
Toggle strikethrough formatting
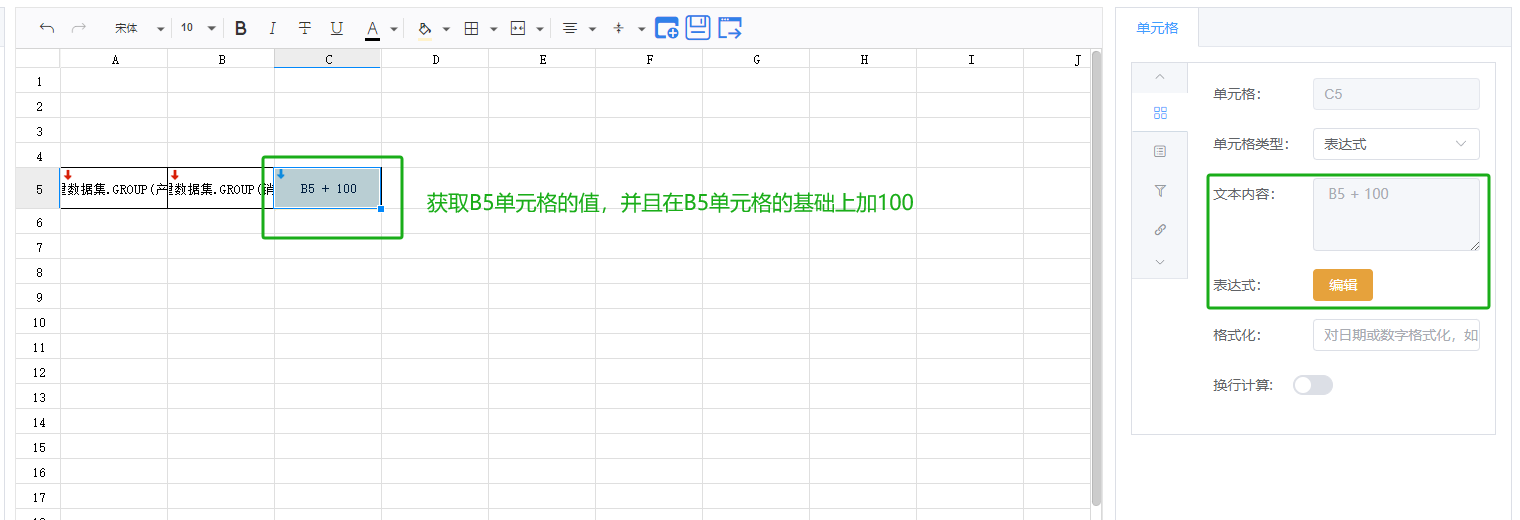[305, 28]
